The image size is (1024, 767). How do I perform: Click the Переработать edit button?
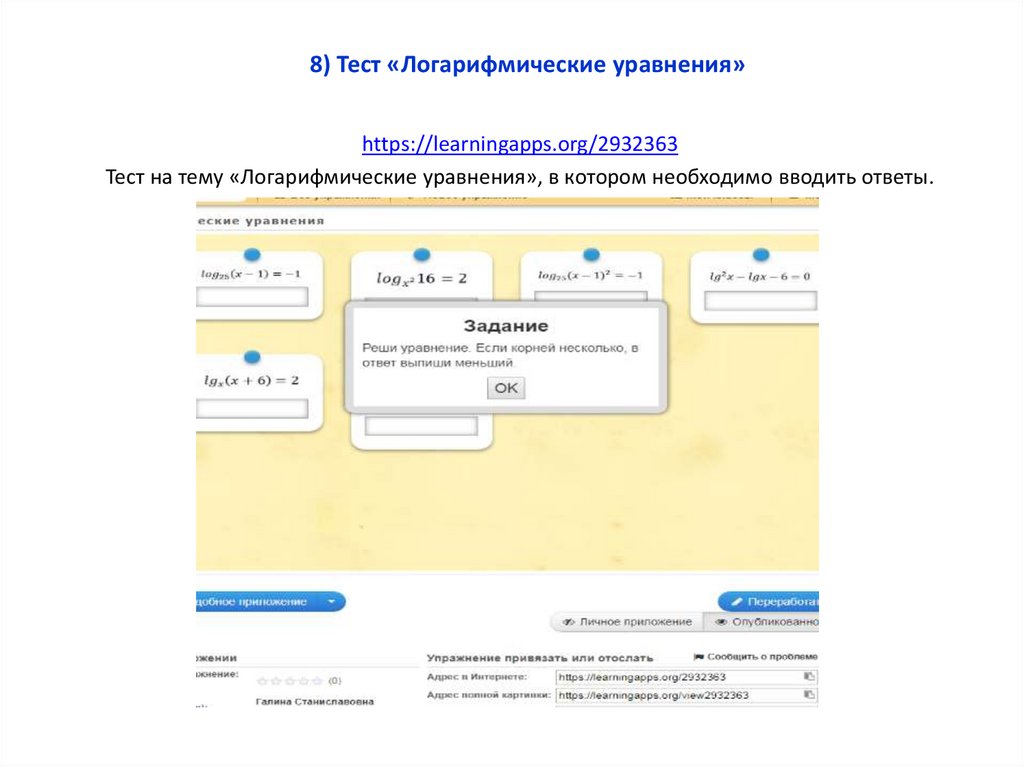tap(769, 602)
